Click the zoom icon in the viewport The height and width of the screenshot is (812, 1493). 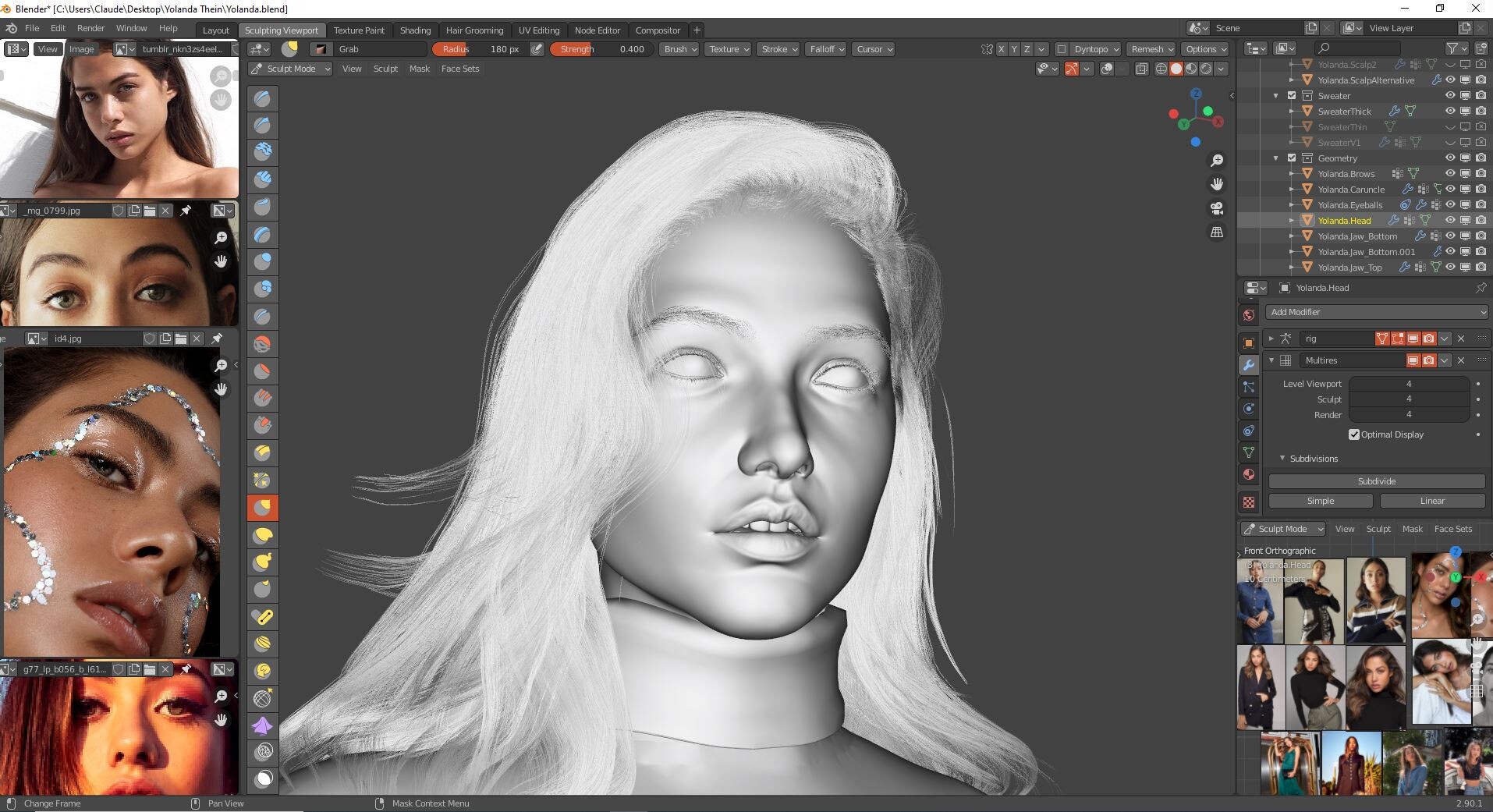1216,161
